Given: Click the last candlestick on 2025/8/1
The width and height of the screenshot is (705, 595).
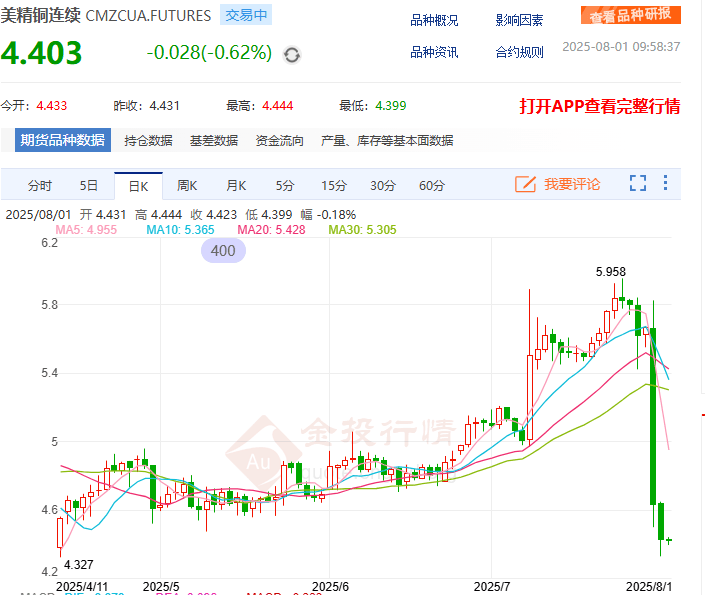Looking at the screenshot, I should tap(669, 540).
